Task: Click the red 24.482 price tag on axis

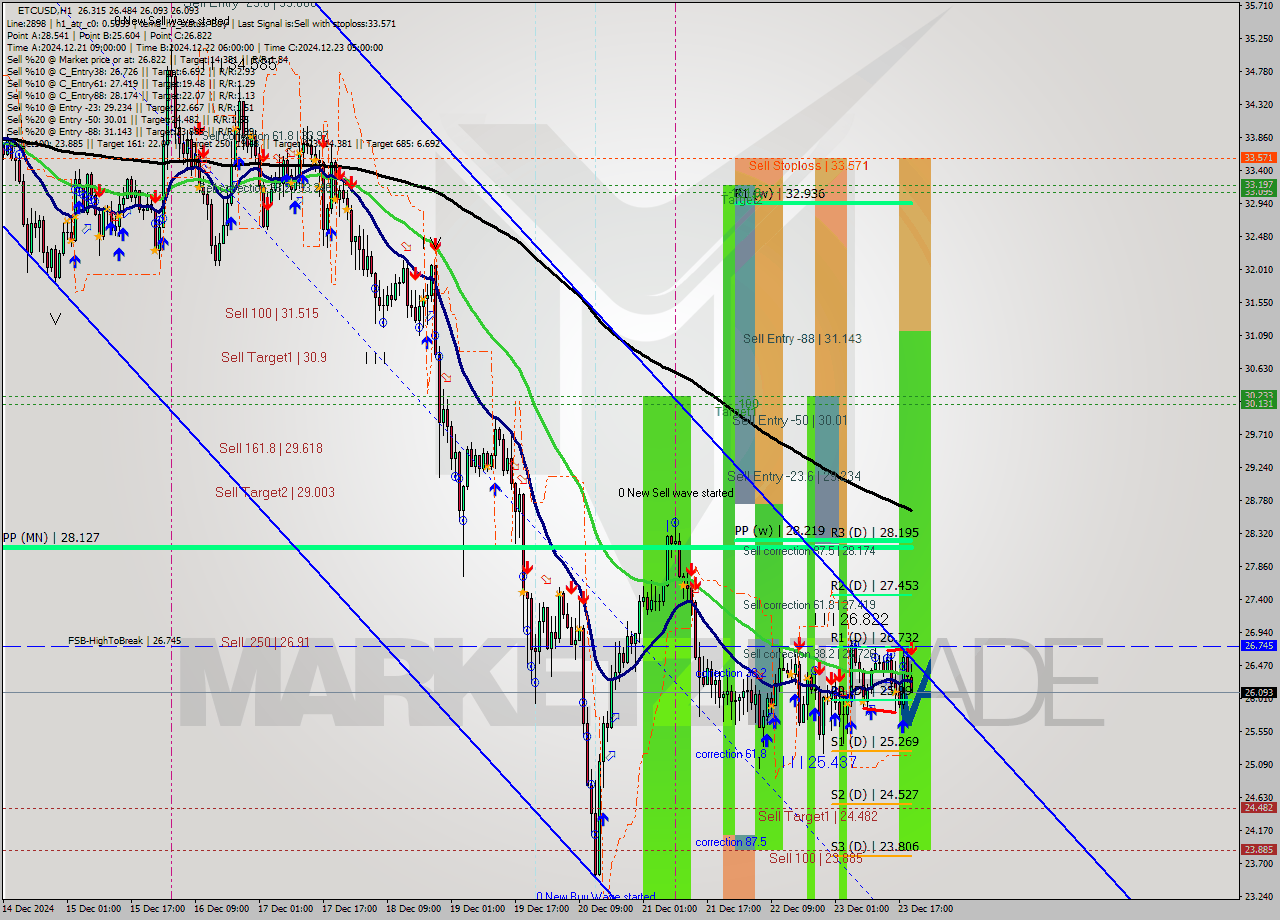Action: 1257,807
